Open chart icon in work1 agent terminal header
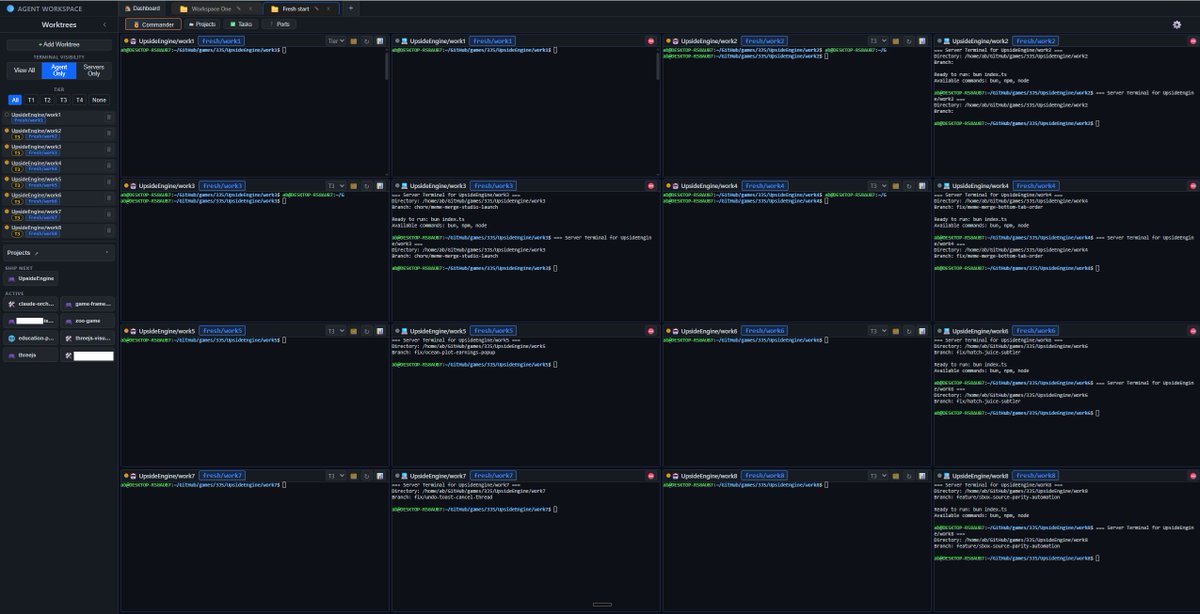Screen dimensions: 1200x614 380,40
